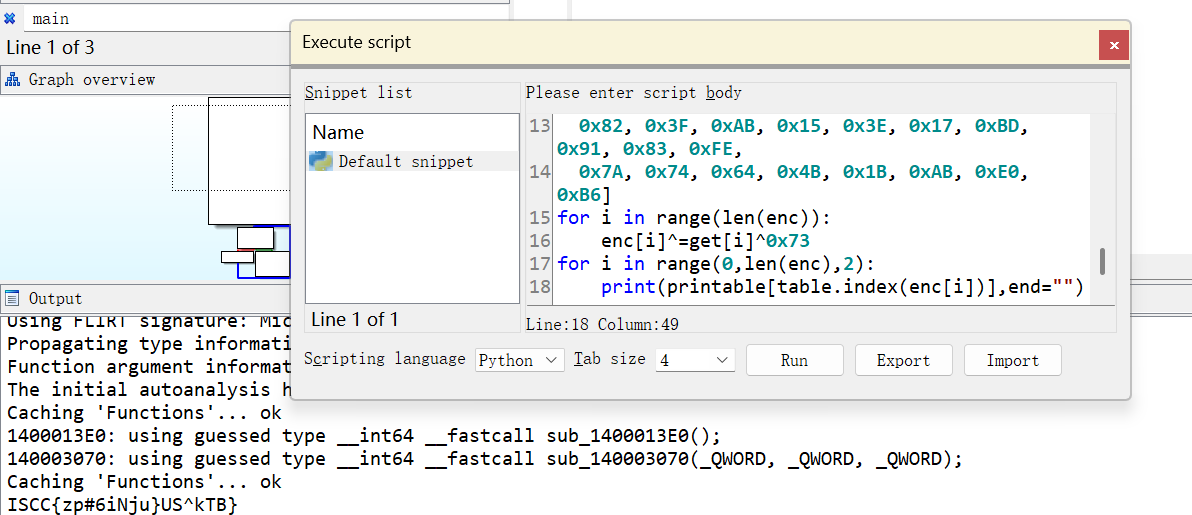Click the Name column header in snippet list
Screen dimensions: 1192x515
(x=338, y=132)
